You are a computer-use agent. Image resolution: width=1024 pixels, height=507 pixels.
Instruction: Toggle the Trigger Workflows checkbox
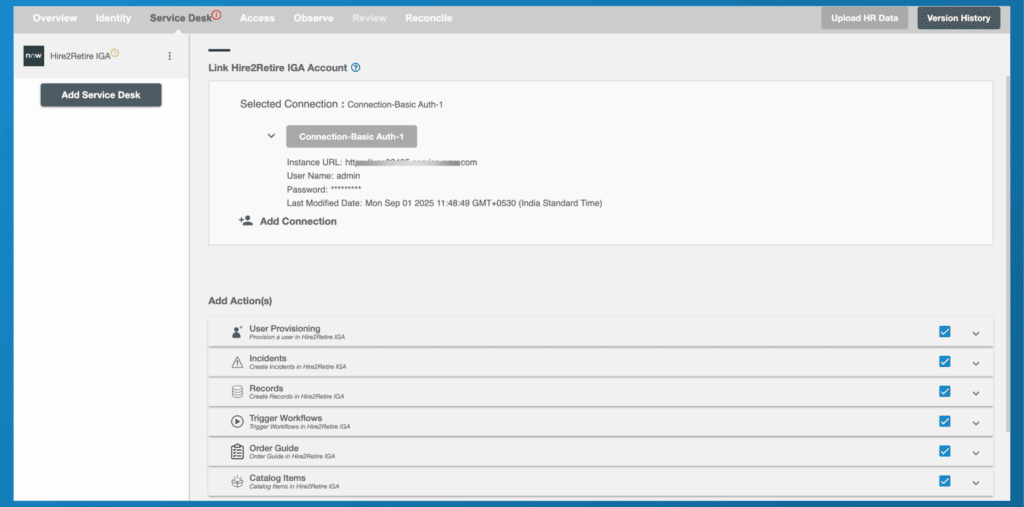pyautogui.click(x=944, y=421)
